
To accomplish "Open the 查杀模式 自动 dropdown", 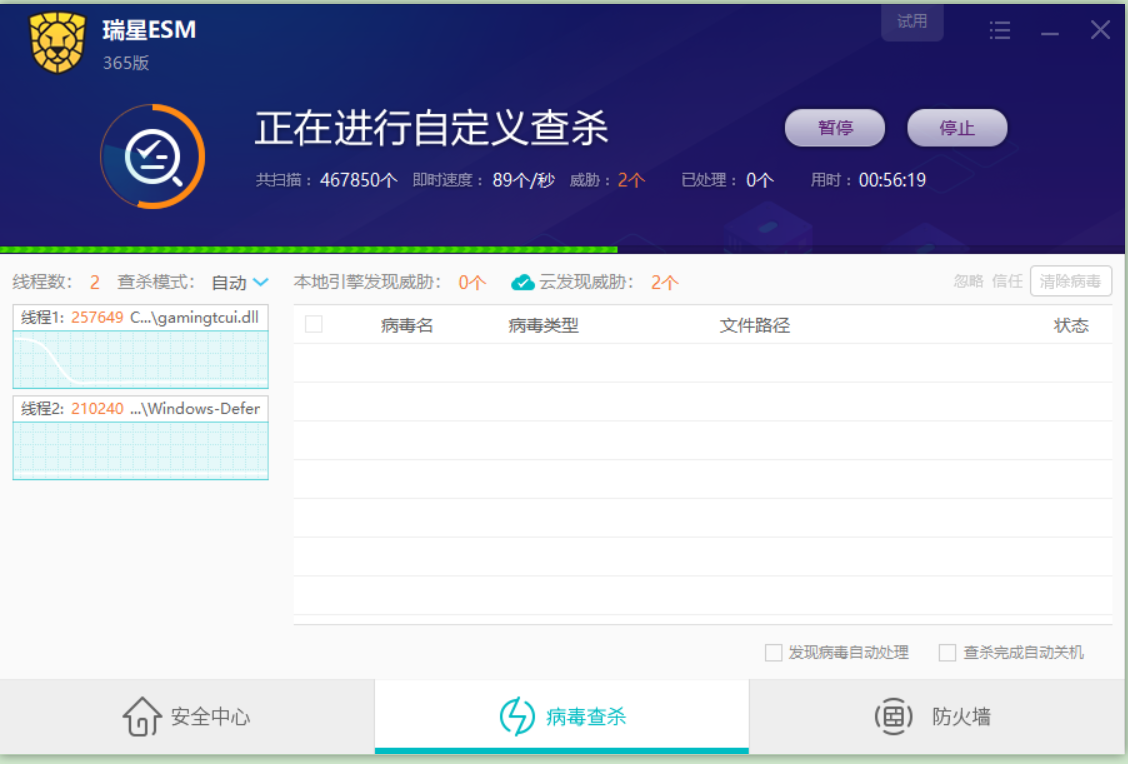I will click(x=240, y=283).
